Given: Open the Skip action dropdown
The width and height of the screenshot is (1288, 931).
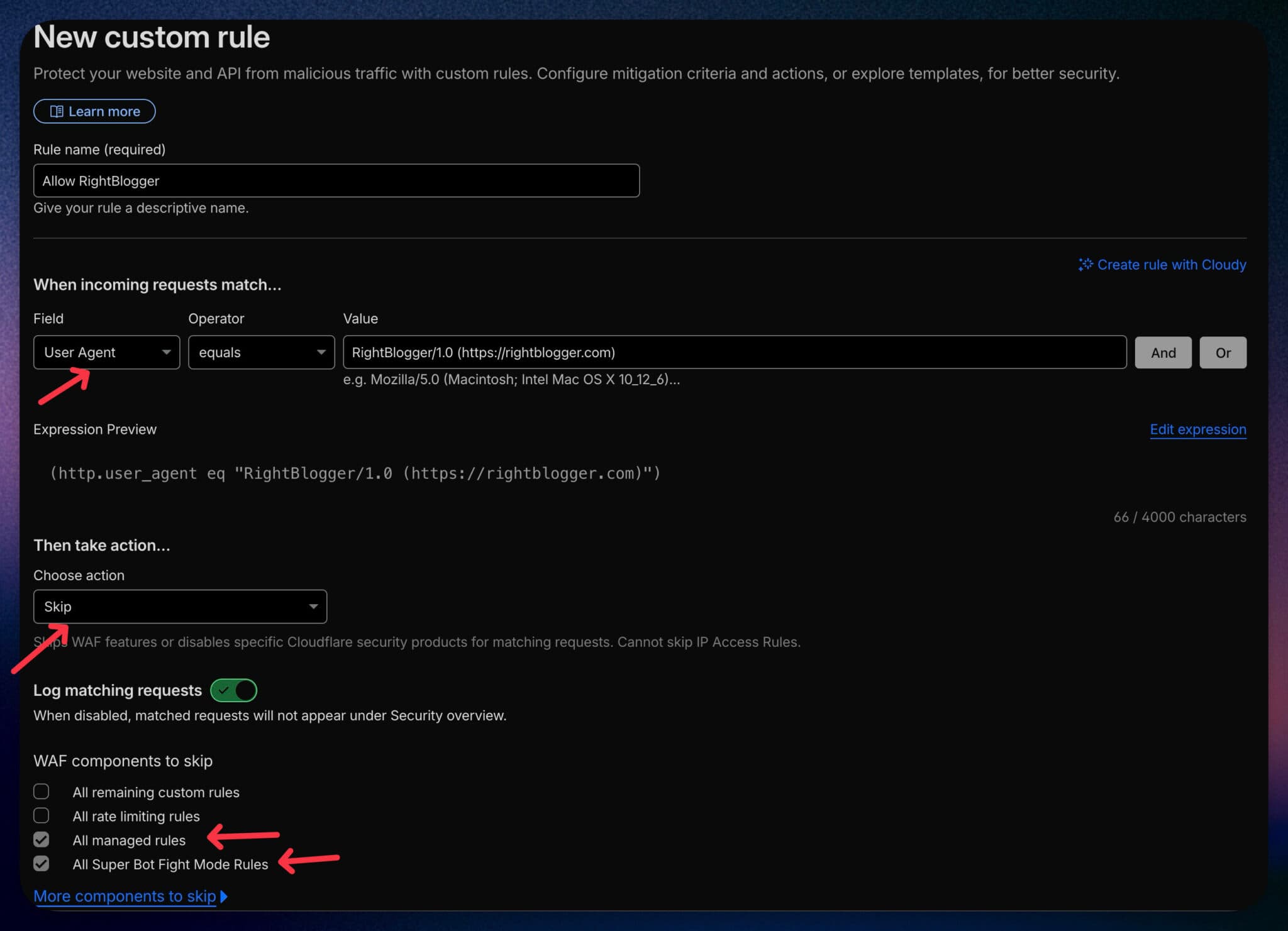Looking at the screenshot, I should point(180,607).
